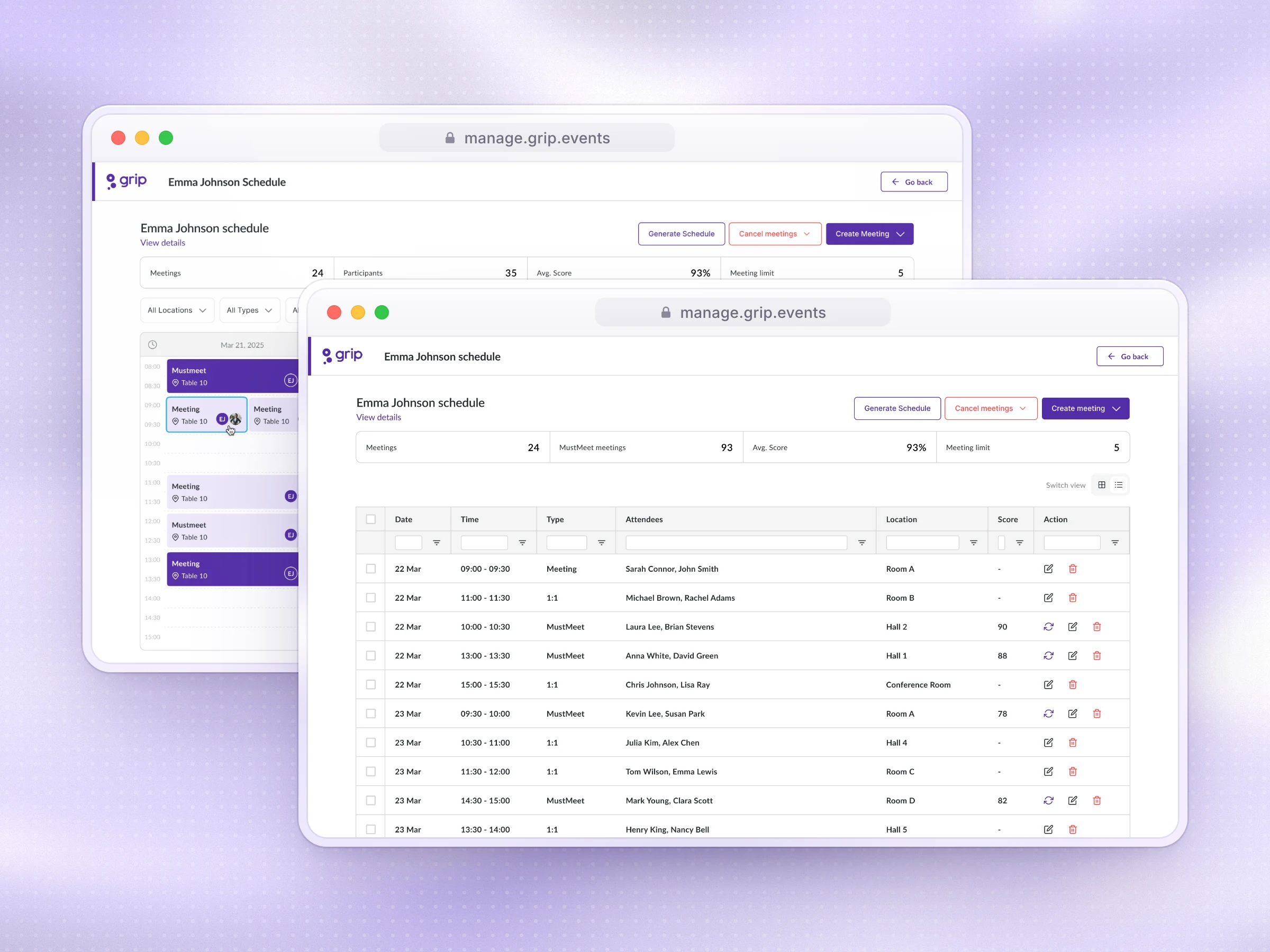Click the grid view icon next to Switch view

pos(1101,485)
